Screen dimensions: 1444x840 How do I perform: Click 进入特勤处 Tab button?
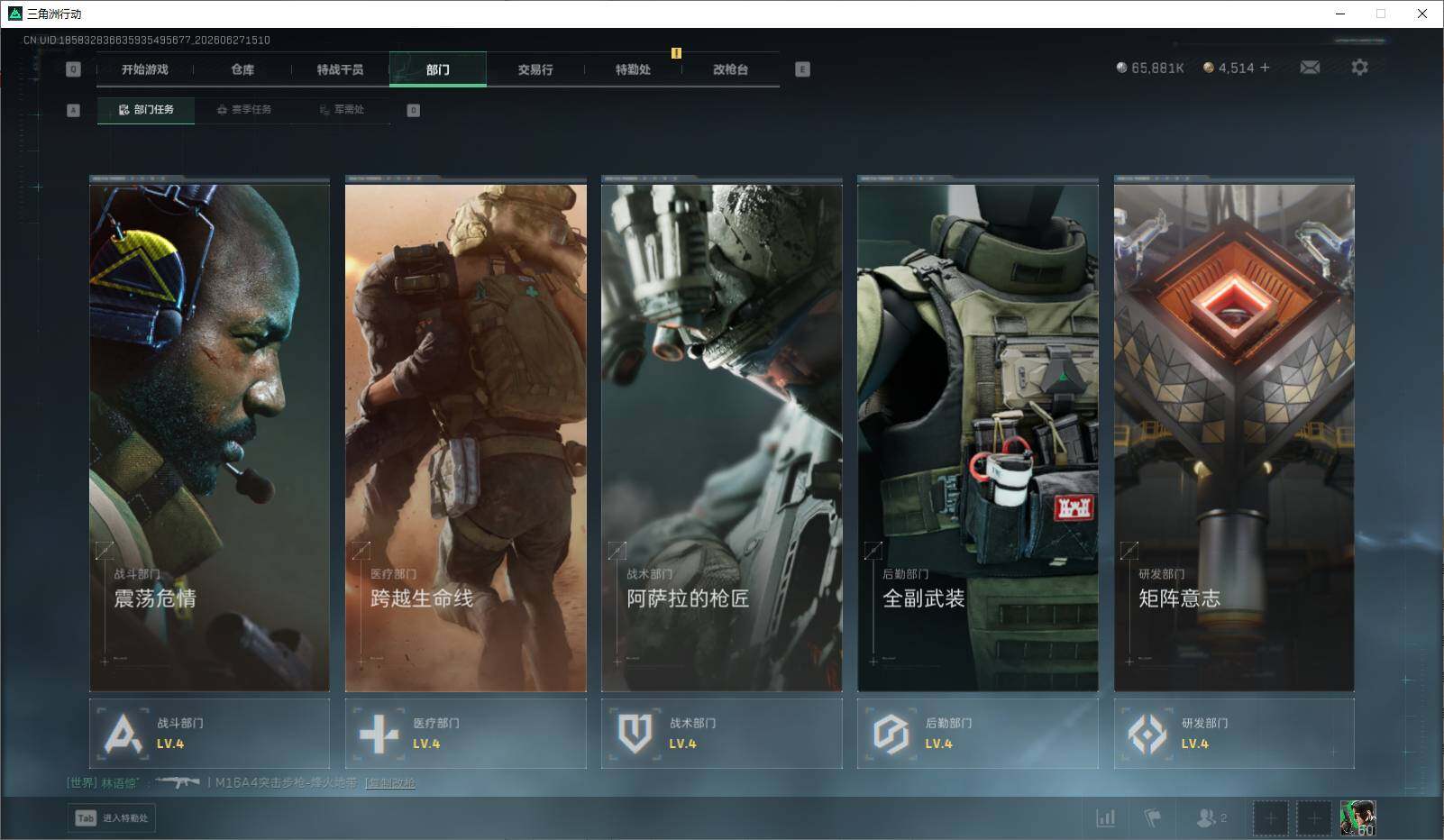112,817
